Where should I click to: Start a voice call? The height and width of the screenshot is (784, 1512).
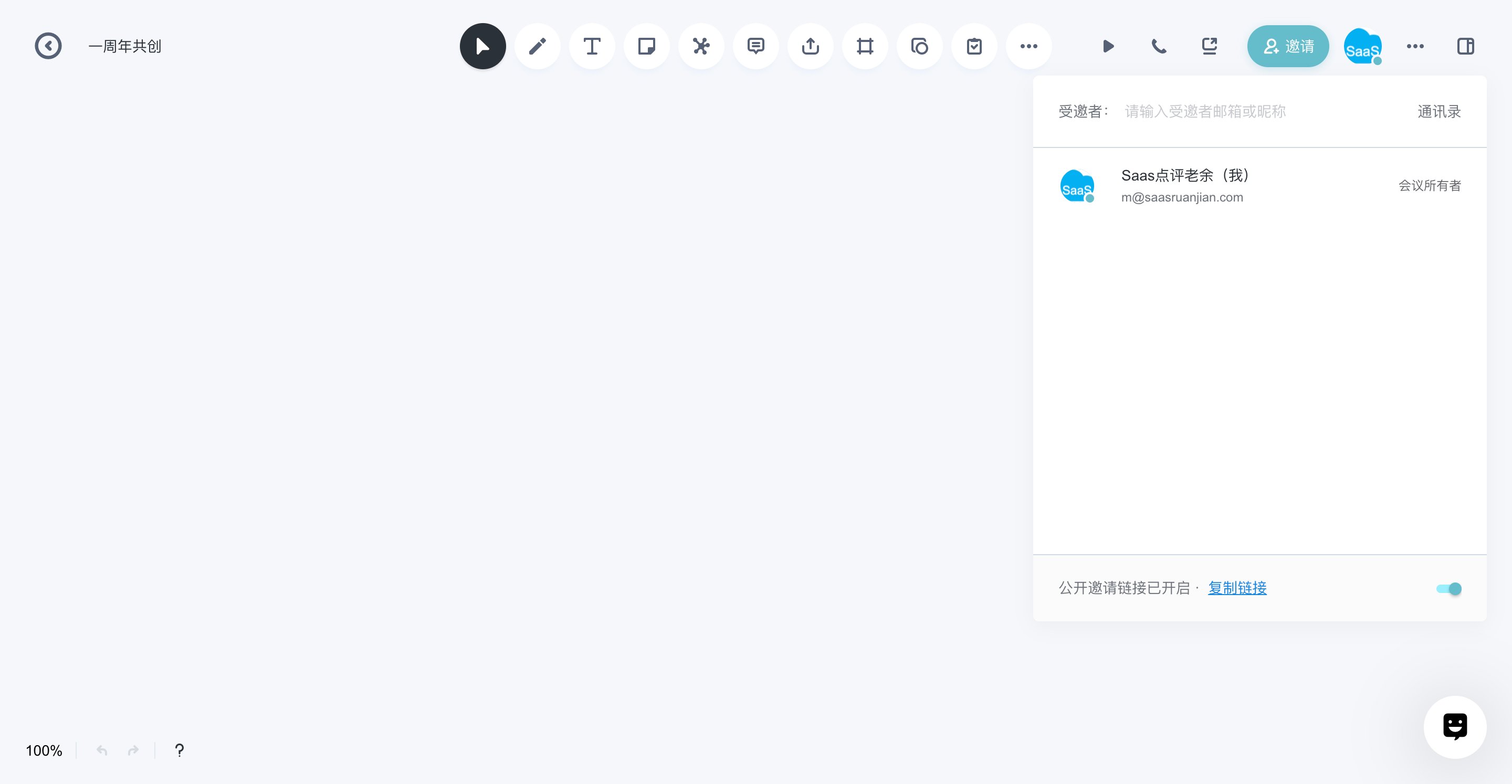point(1159,46)
